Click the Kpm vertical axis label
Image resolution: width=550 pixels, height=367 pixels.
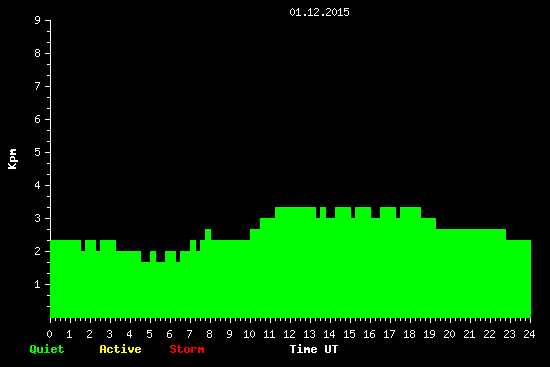pyautogui.click(x=12, y=159)
